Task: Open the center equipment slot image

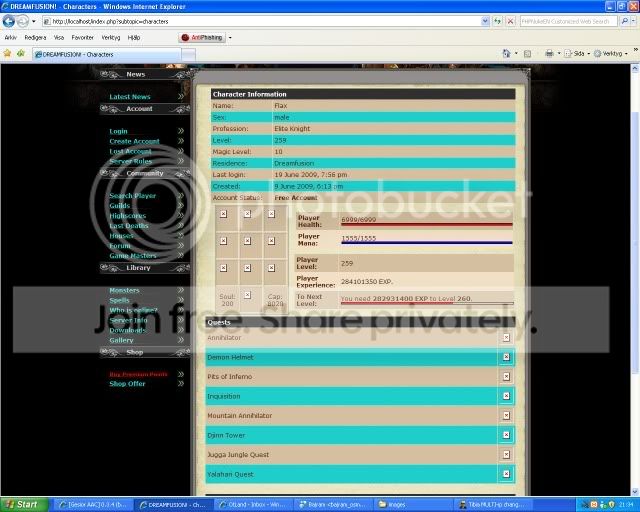Action: pos(247,241)
